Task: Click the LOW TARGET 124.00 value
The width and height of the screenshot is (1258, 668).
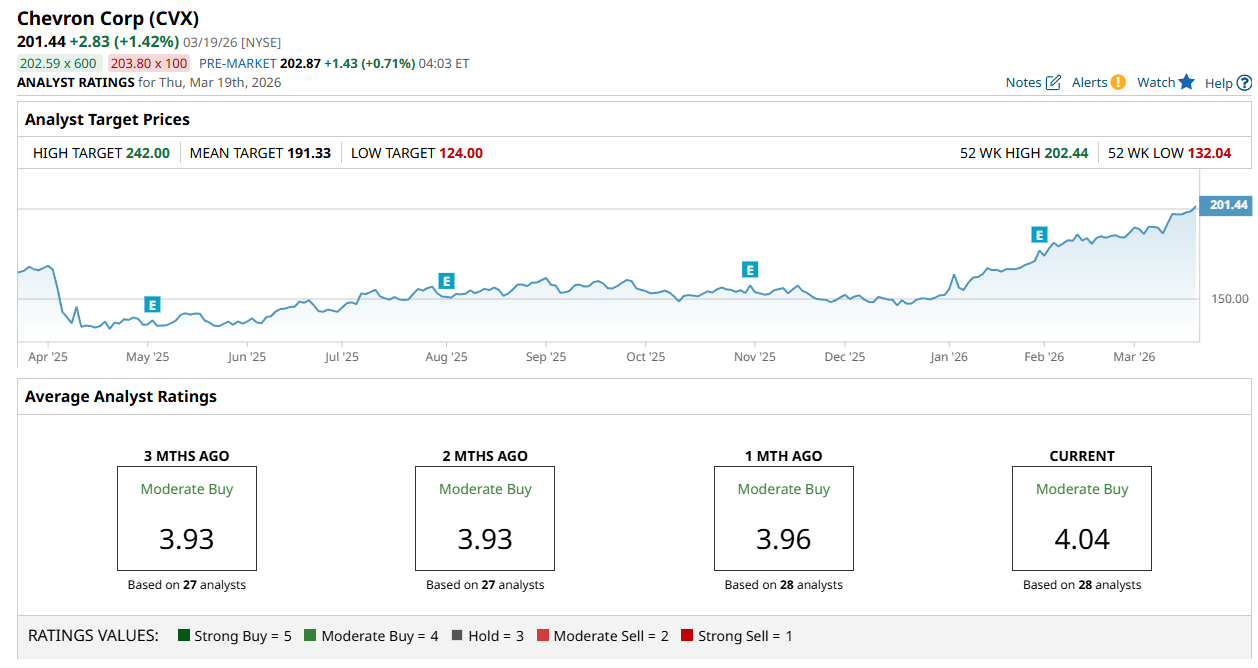Action: pyautogui.click(x=461, y=153)
